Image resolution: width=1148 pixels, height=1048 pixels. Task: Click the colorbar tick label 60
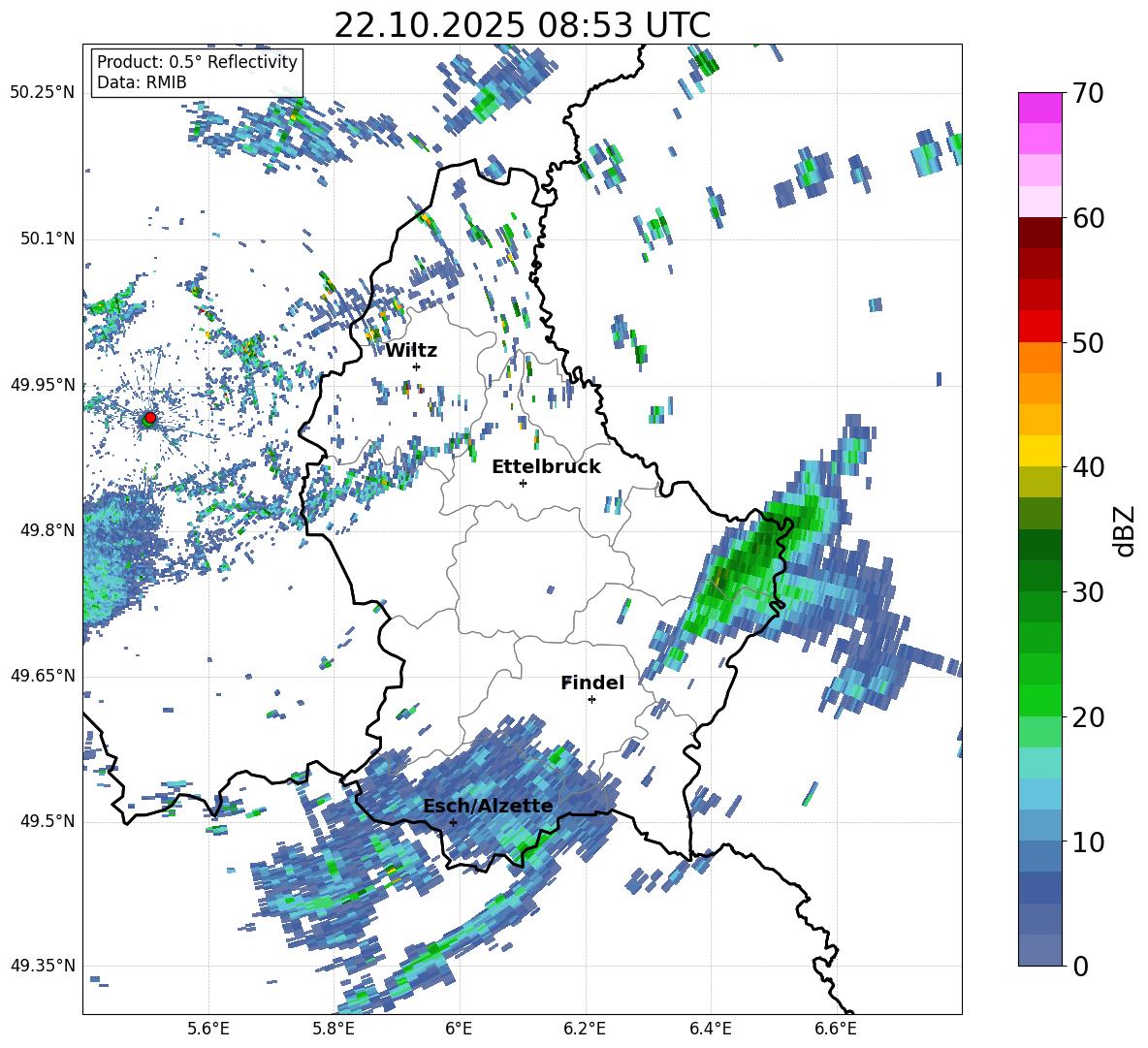point(1088,218)
